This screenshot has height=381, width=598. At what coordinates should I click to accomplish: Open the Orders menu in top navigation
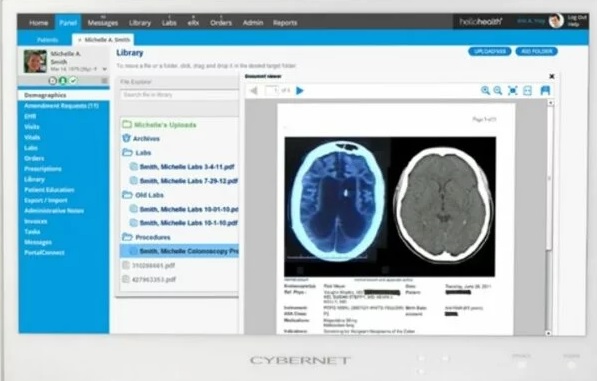pos(221,23)
